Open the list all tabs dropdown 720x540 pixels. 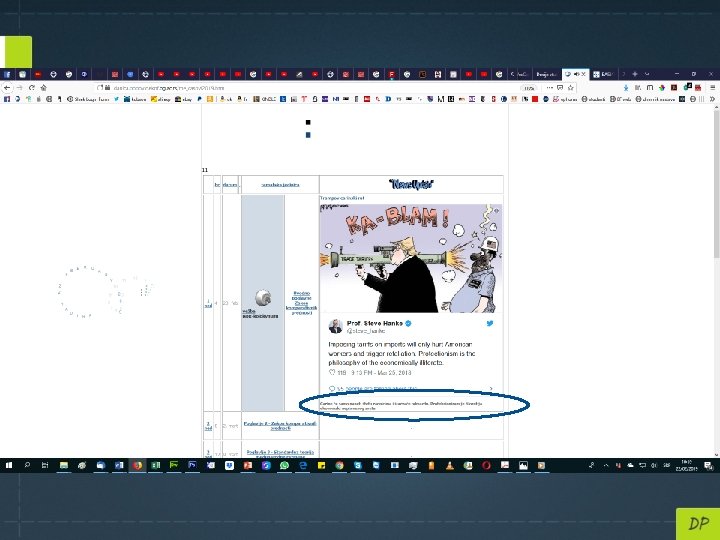pyautogui.click(x=647, y=74)
